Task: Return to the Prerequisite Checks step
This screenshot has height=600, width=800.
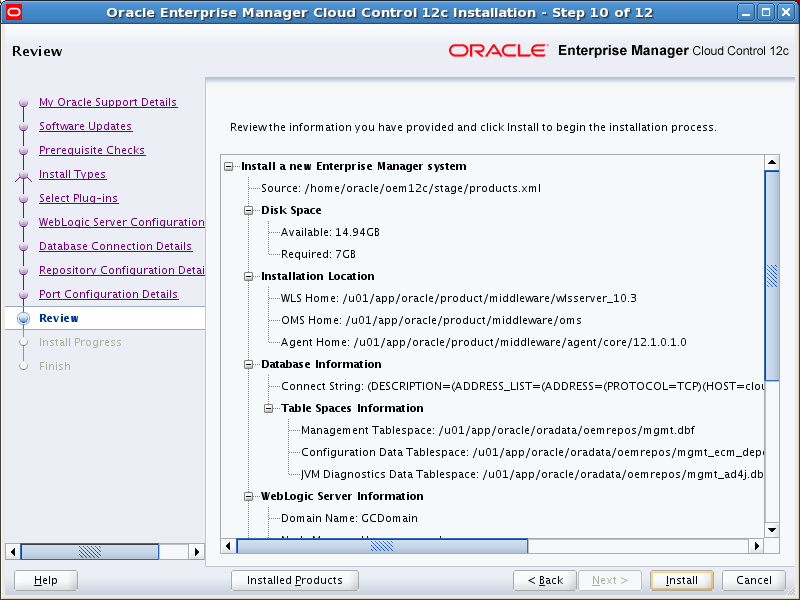Action: [x=92, y=150]
